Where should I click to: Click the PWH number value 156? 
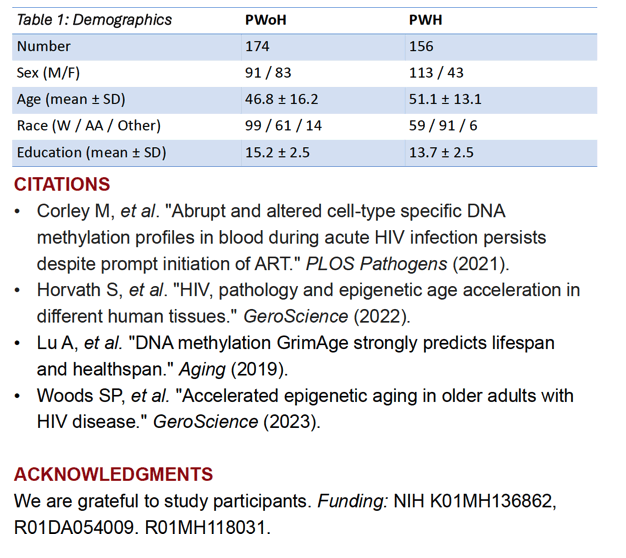tap(421, 46)
